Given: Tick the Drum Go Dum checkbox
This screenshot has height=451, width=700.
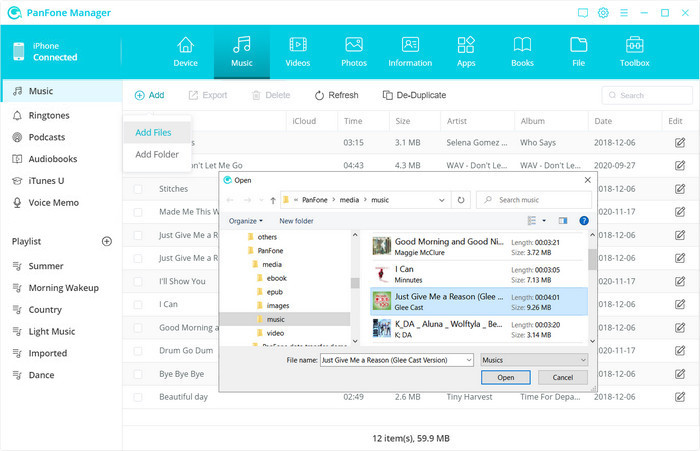Looking at the screenshot, I should click(x=138, y=351).
